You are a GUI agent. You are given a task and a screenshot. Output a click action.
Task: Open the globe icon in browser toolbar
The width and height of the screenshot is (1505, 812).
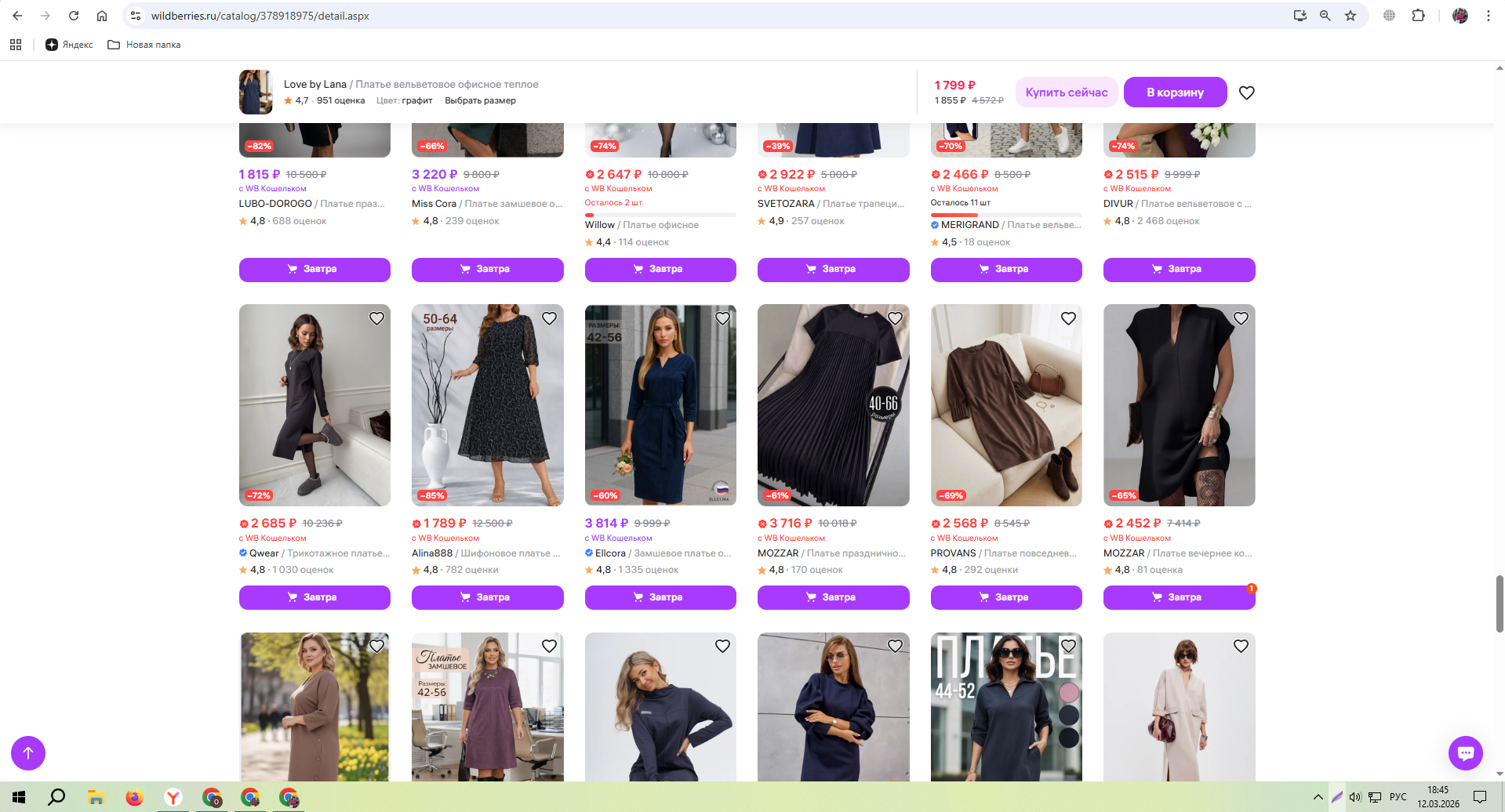click(1389, 16)
